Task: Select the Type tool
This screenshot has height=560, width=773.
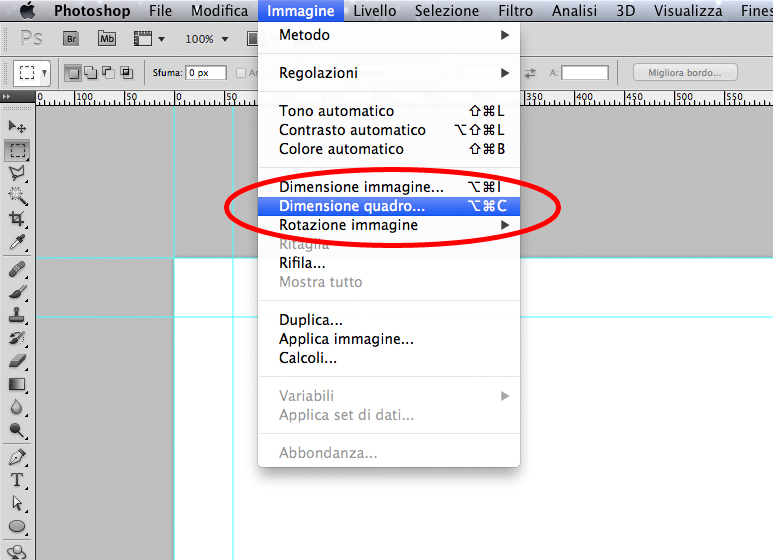Action: pos(17,480)
